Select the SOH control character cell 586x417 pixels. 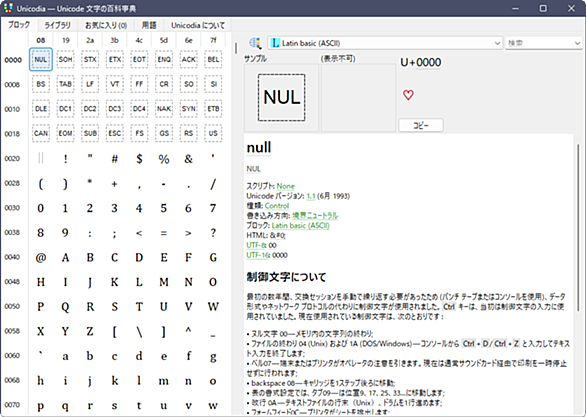coord(65,59)
